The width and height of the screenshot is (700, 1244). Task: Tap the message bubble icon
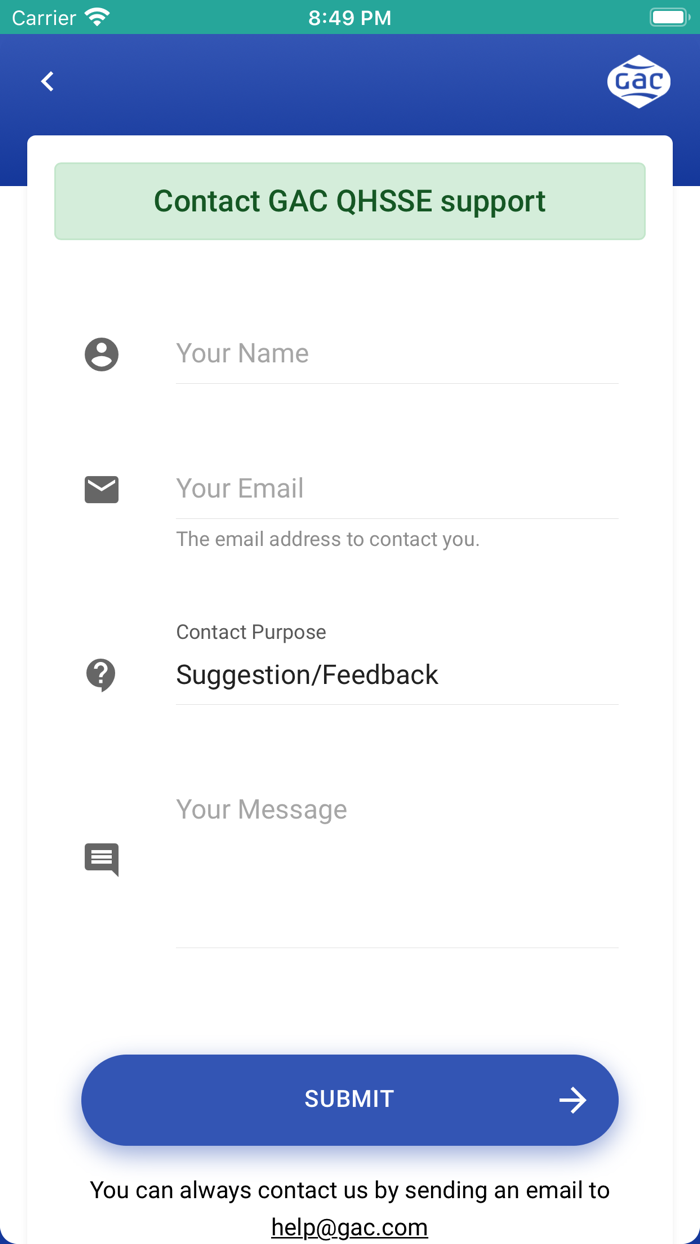(101, 859)
